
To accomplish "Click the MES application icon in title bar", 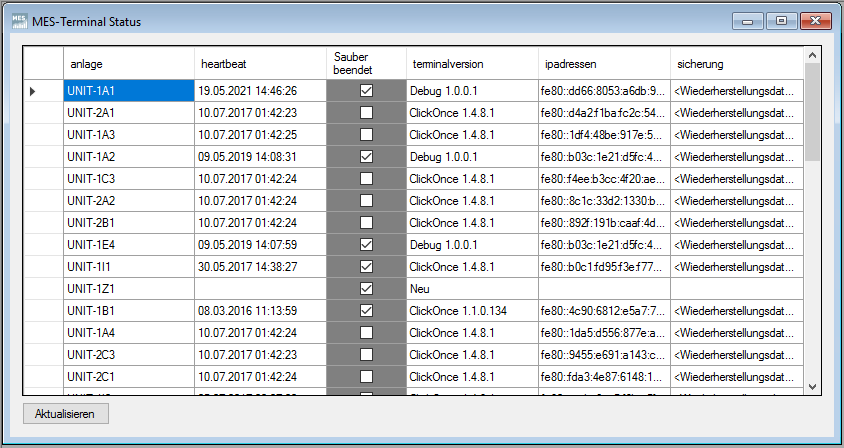I will point(19,21).
